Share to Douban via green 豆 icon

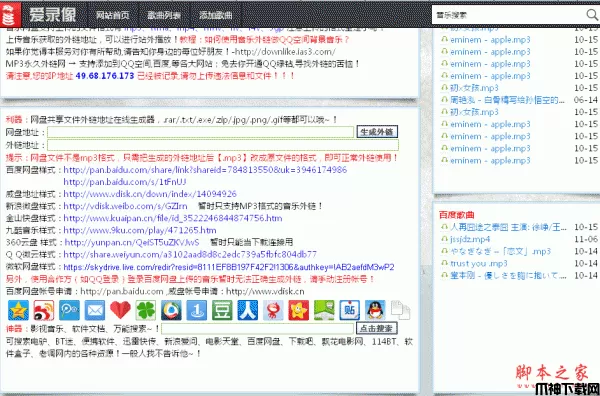point(222,310)
